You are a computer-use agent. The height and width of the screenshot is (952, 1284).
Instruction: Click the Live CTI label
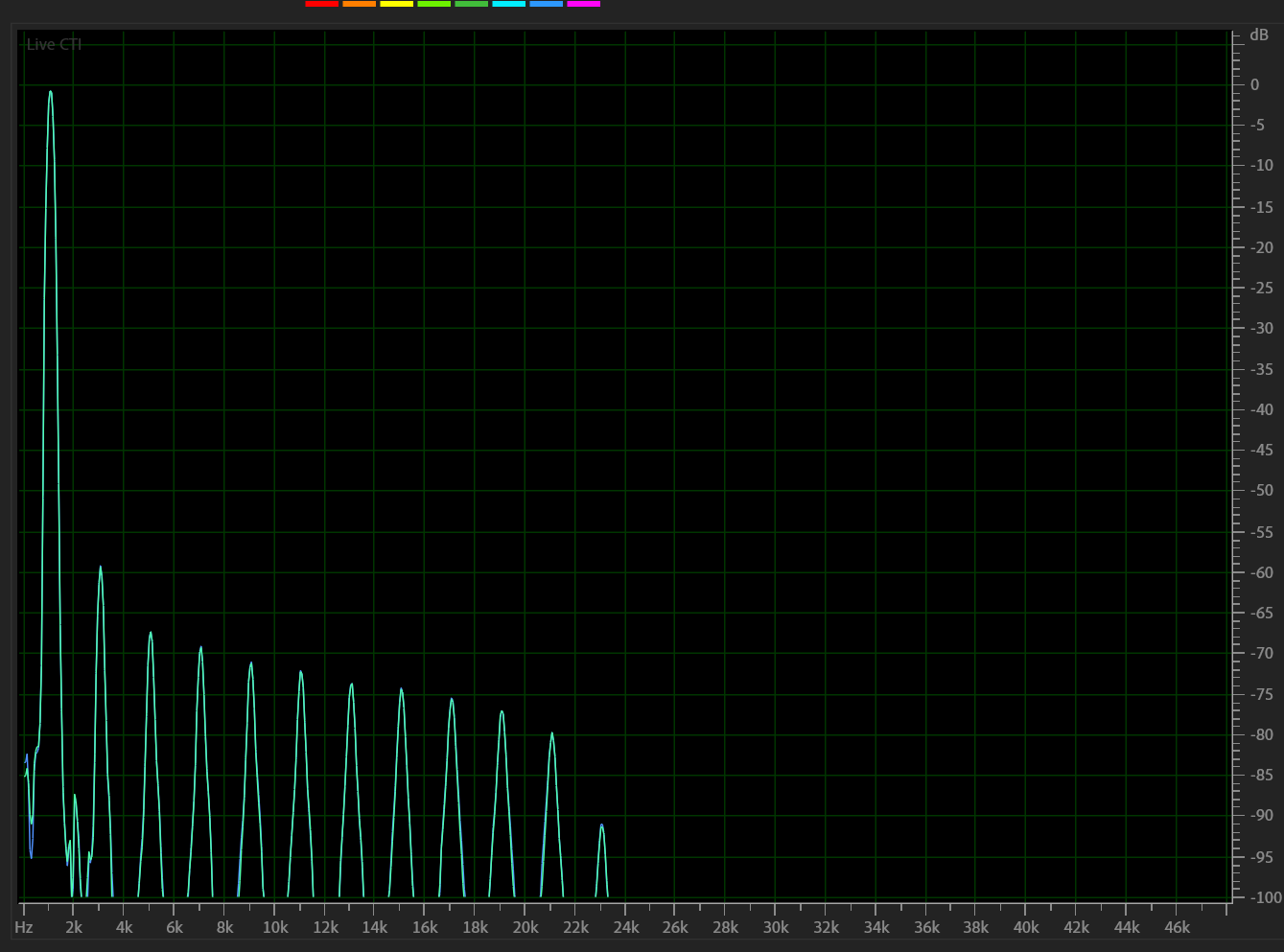click(54, 44)
